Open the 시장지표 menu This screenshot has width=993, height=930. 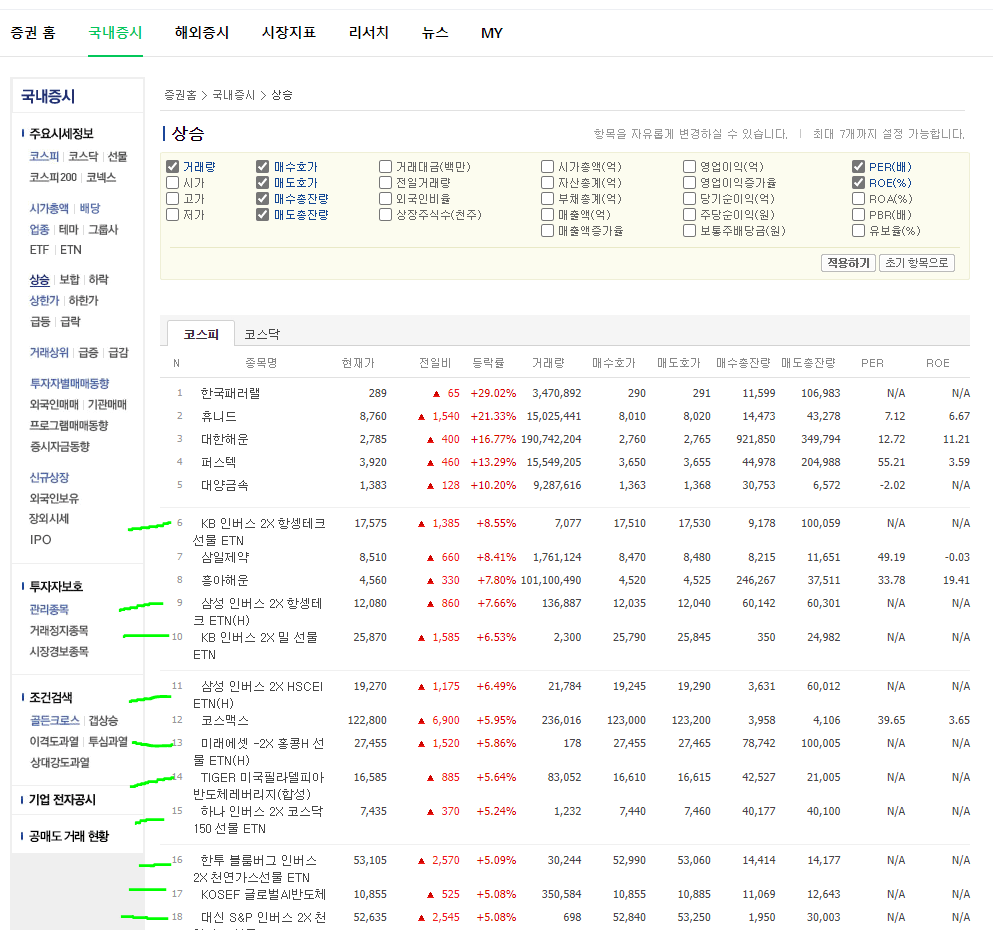pos(289,33)
